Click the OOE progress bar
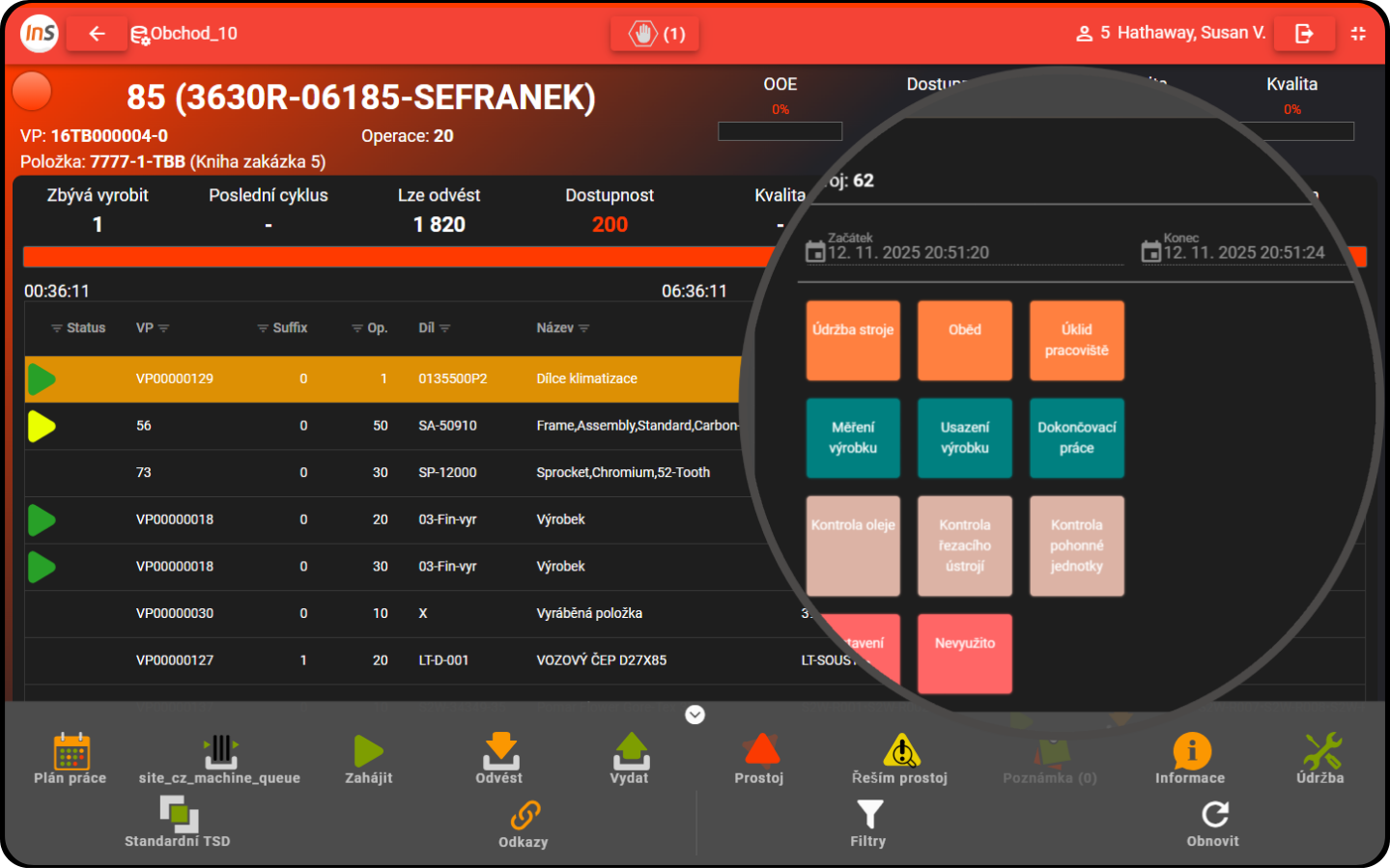This screenshot has height=868, width=1390. [x=780, y=131]
